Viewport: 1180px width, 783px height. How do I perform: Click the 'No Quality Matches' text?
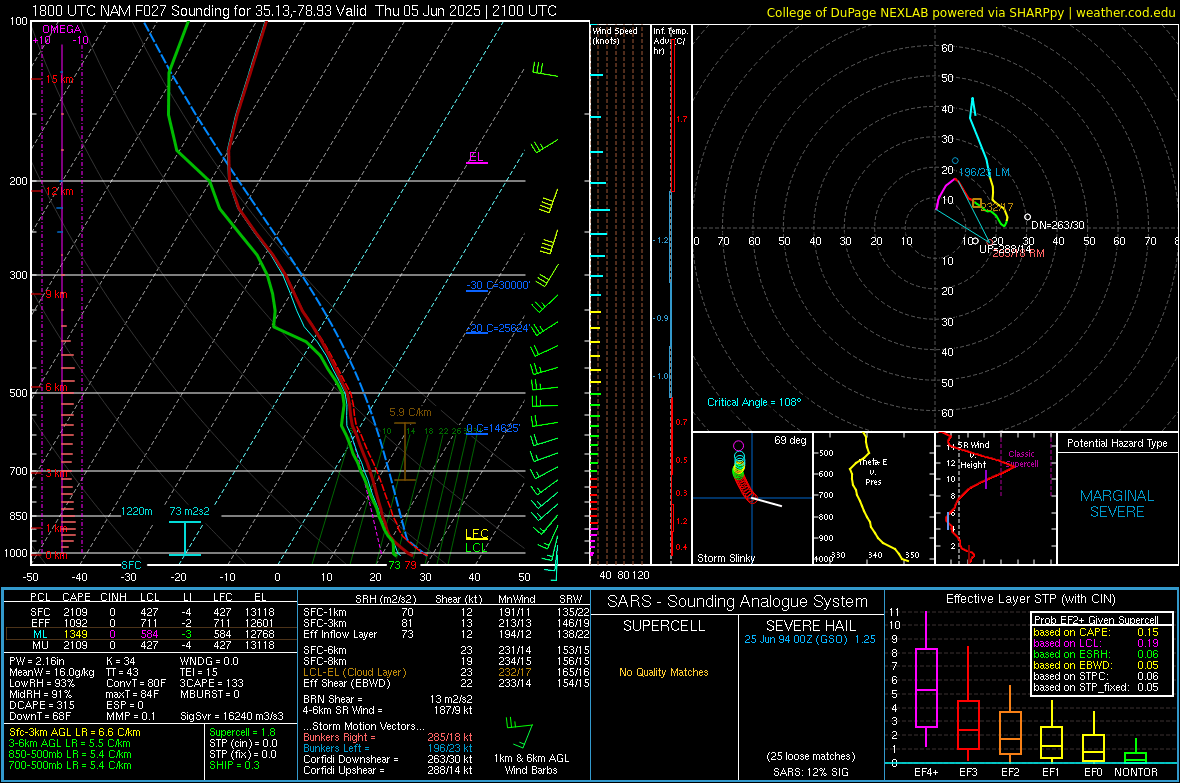(664, 672)
